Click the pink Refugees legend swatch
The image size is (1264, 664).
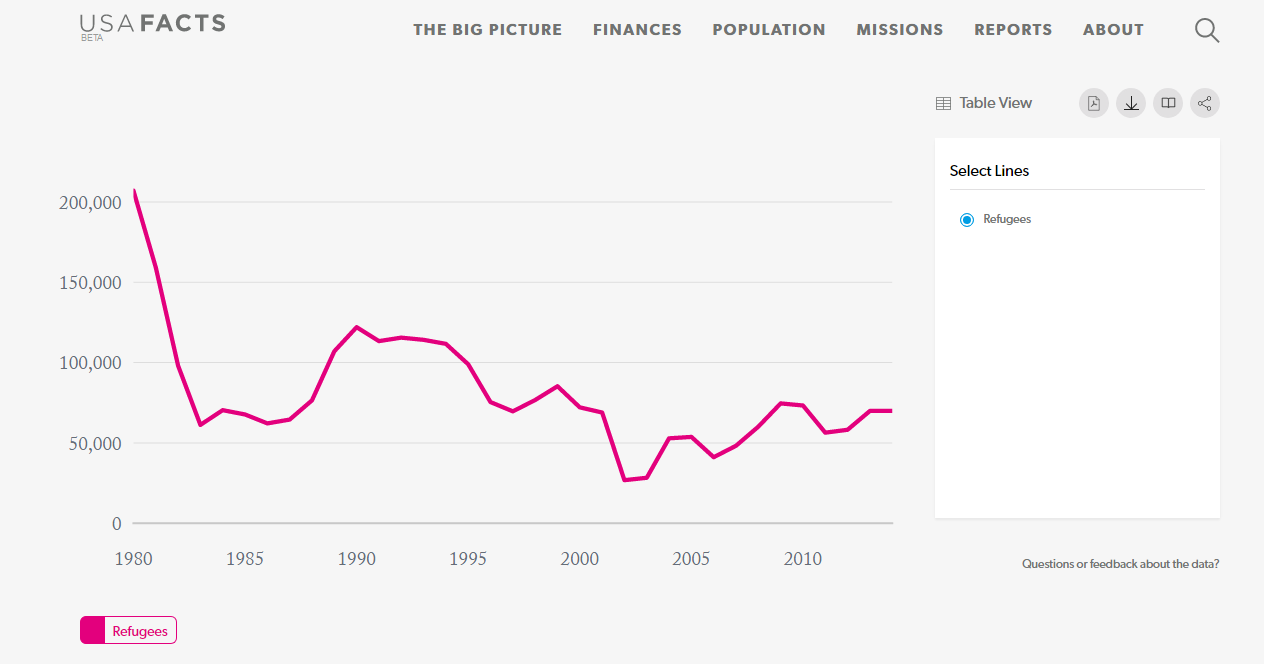coord(92,630)
